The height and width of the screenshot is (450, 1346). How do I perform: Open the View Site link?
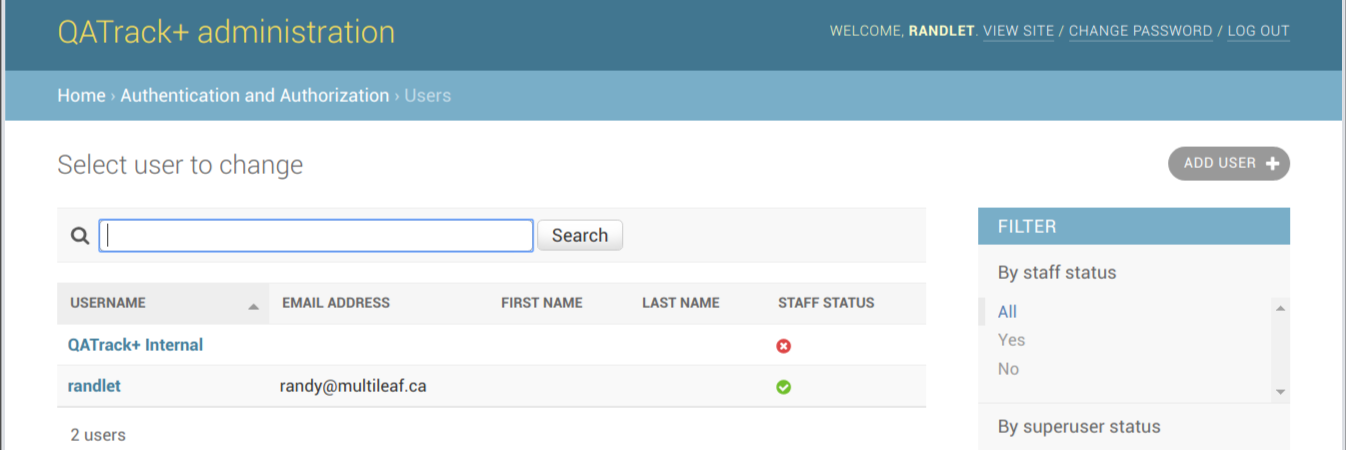click(x=1018, y=31)
